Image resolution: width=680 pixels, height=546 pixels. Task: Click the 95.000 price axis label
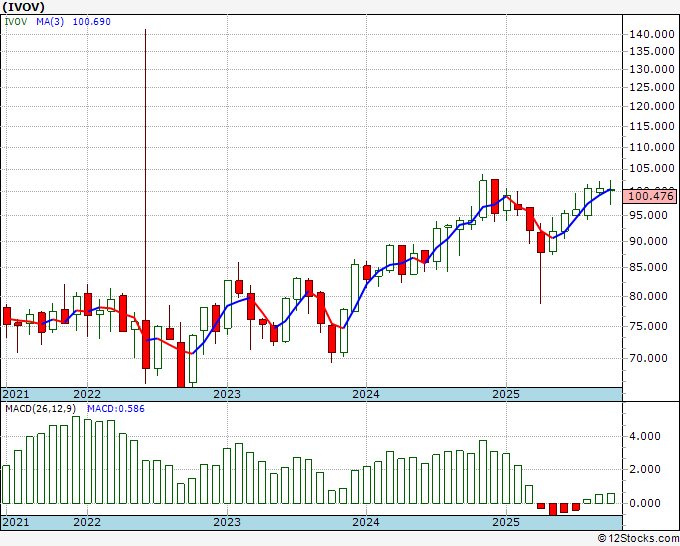(648, 216)
